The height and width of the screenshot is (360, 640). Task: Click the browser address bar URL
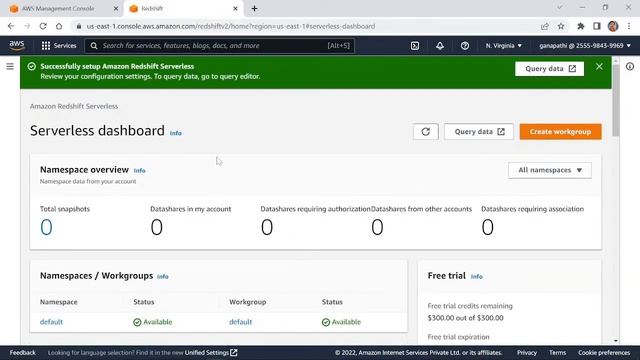pyautogui.click(x=231, y=26)
